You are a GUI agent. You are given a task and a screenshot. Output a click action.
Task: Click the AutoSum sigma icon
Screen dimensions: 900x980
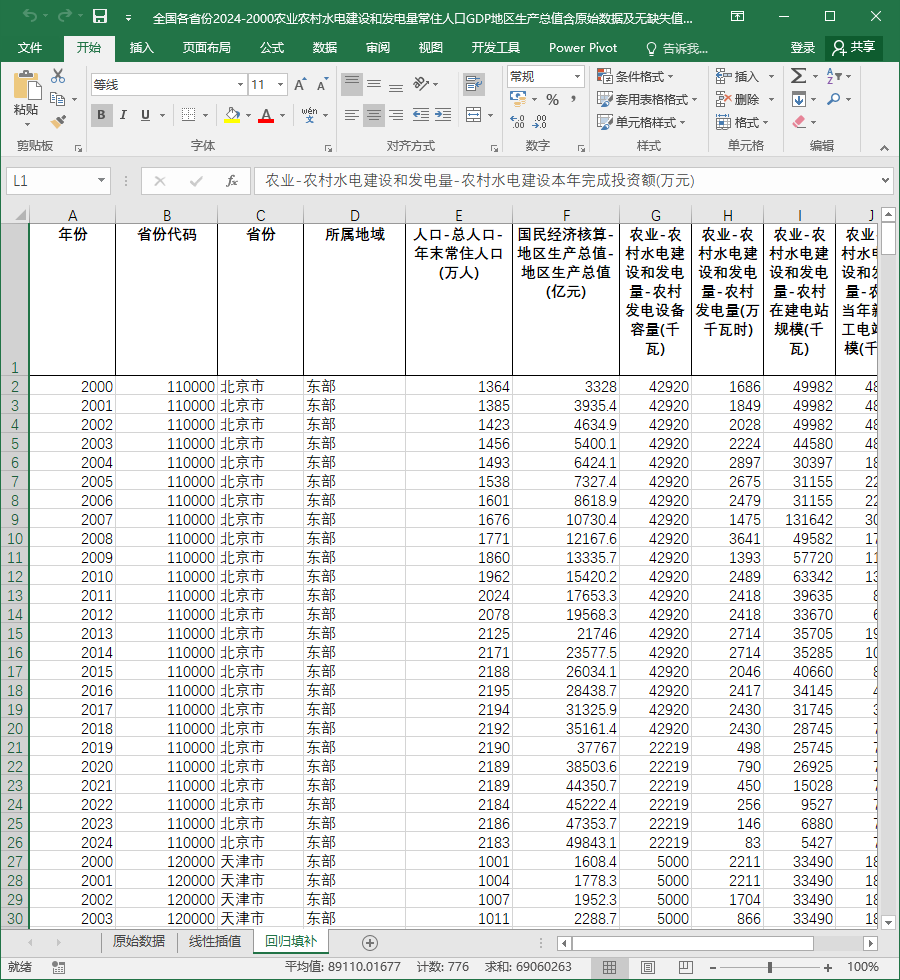798,76
